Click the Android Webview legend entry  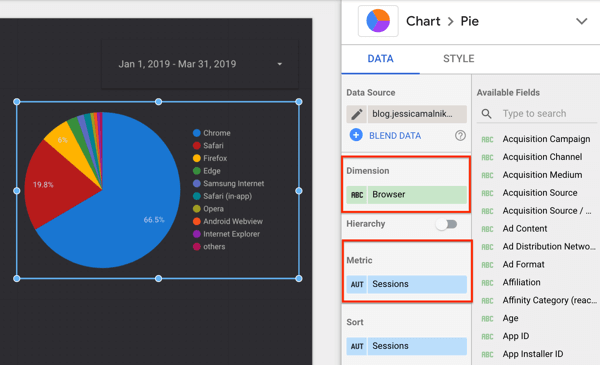(228, 222)
